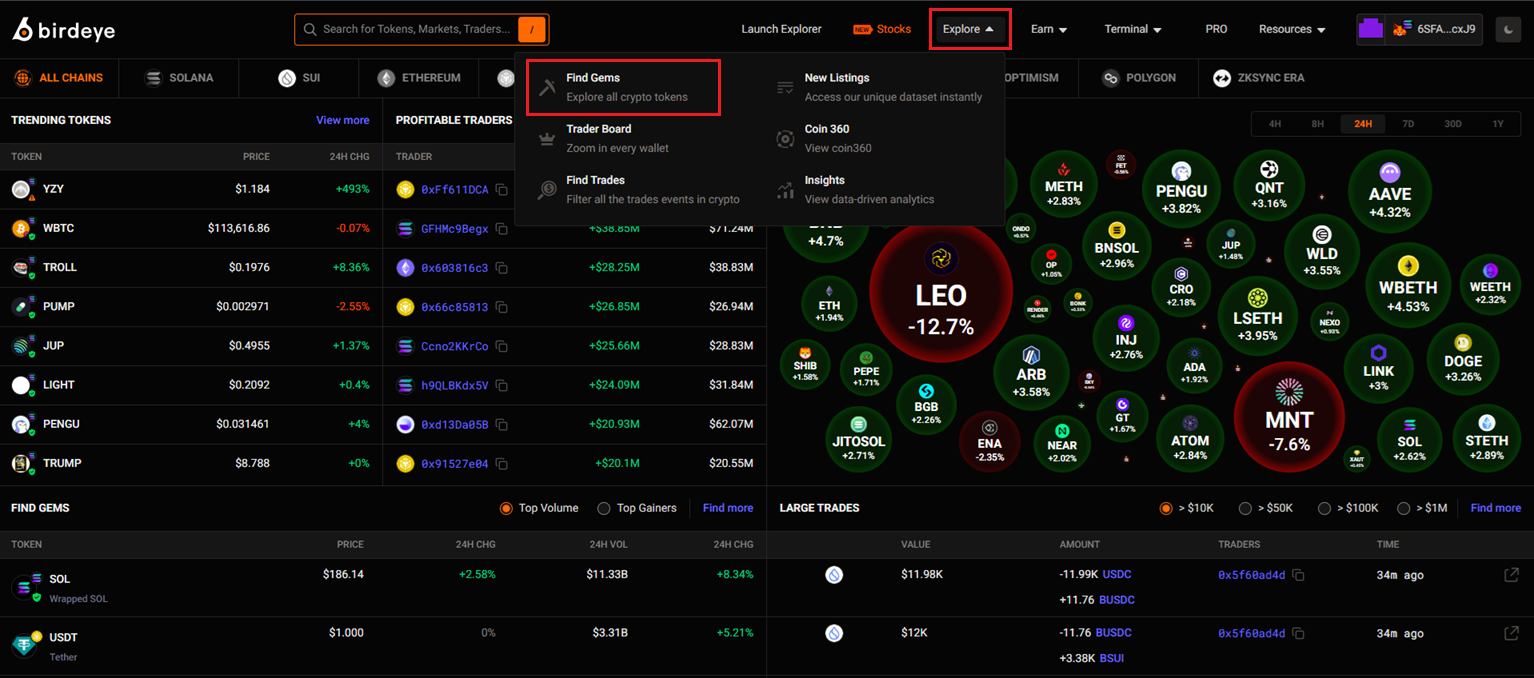Switch to Solana chain tab
1534x678 pixels.
pyautogui.click(x=179, y=78)
